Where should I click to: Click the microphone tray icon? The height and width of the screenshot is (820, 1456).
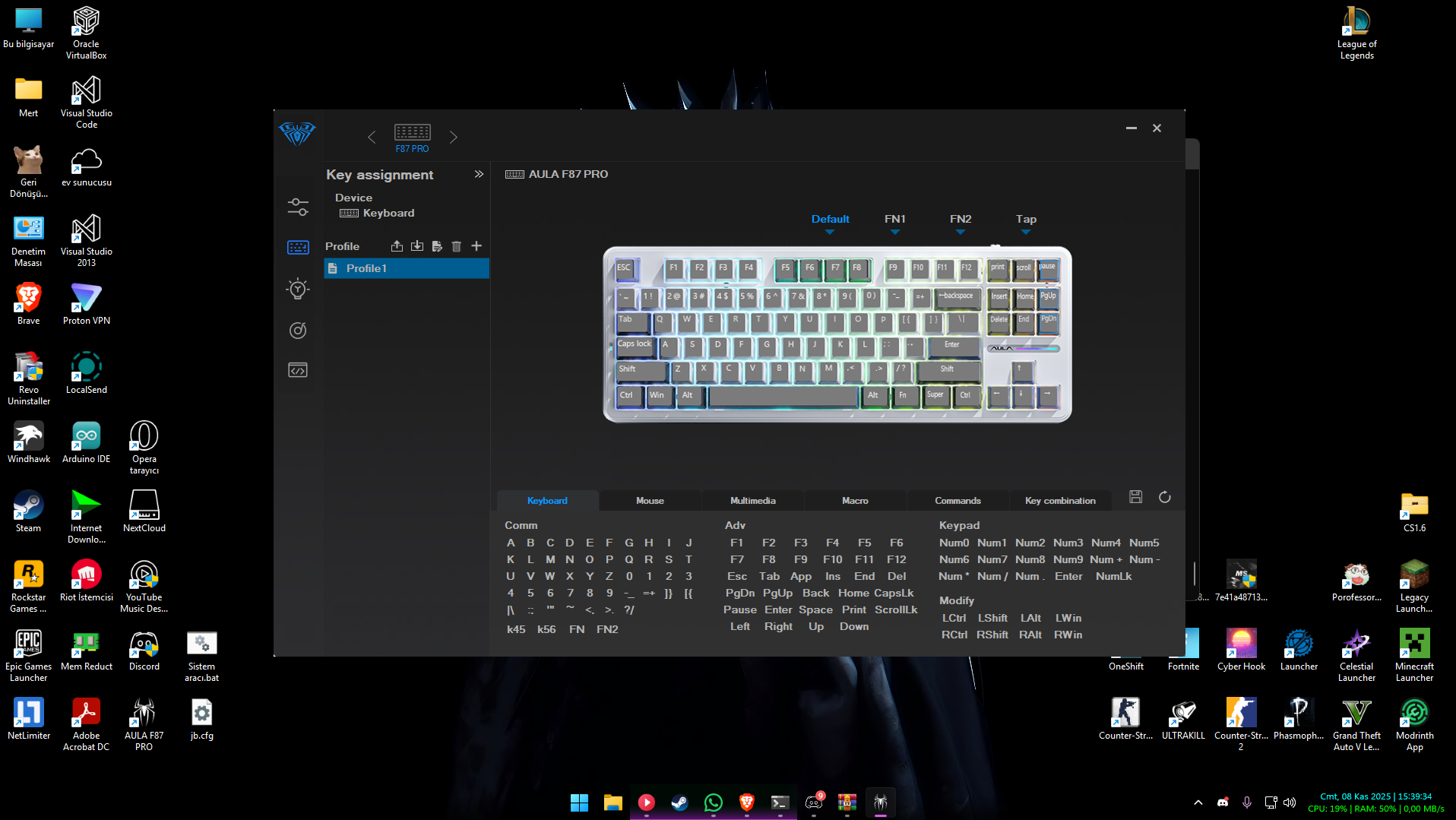1247,803
